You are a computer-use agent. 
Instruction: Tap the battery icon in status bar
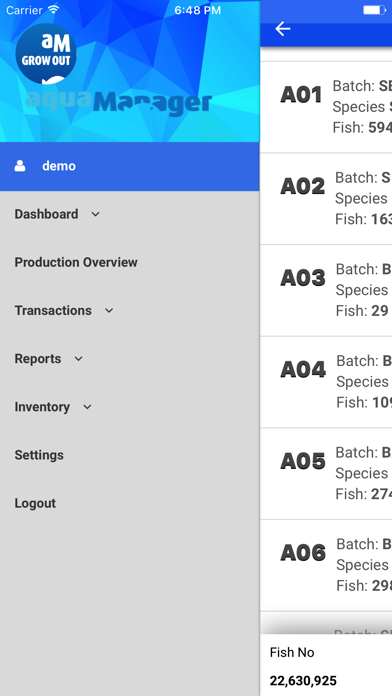tap(374, 10)
